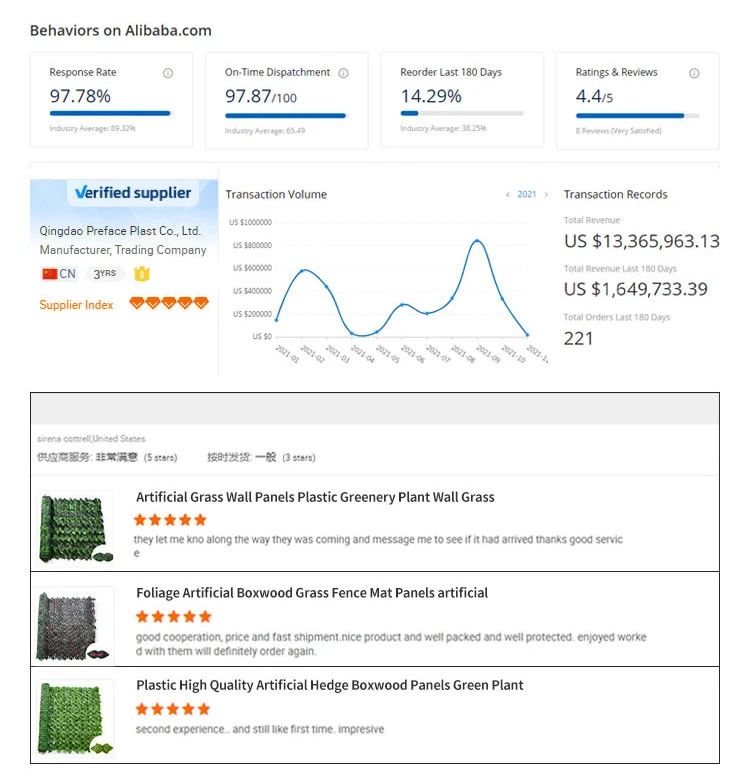The image size is (750, 782).
Task: Go to next year after 2021
Action: (546, 195)
